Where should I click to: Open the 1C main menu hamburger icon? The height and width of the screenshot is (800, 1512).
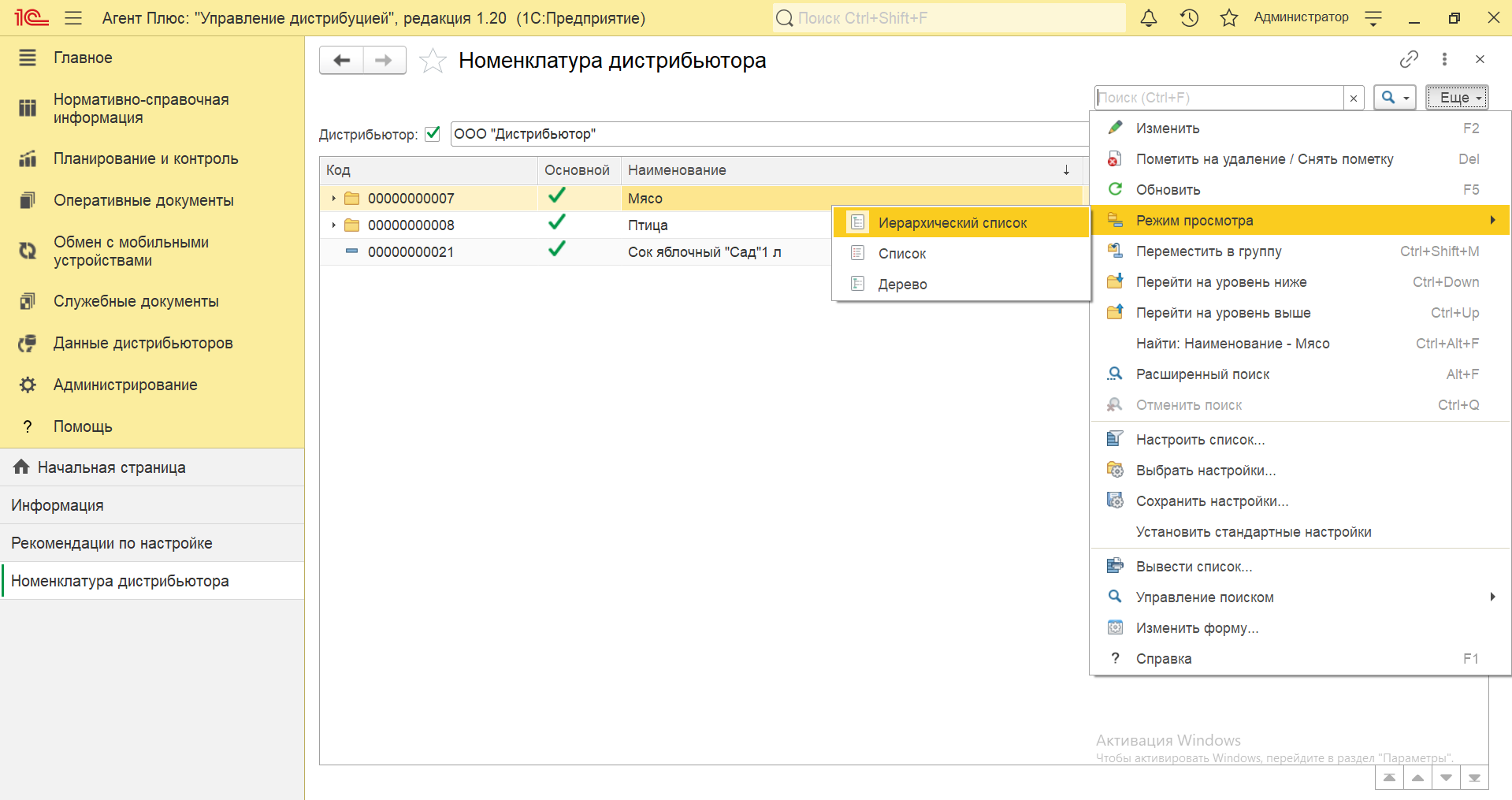73,17
